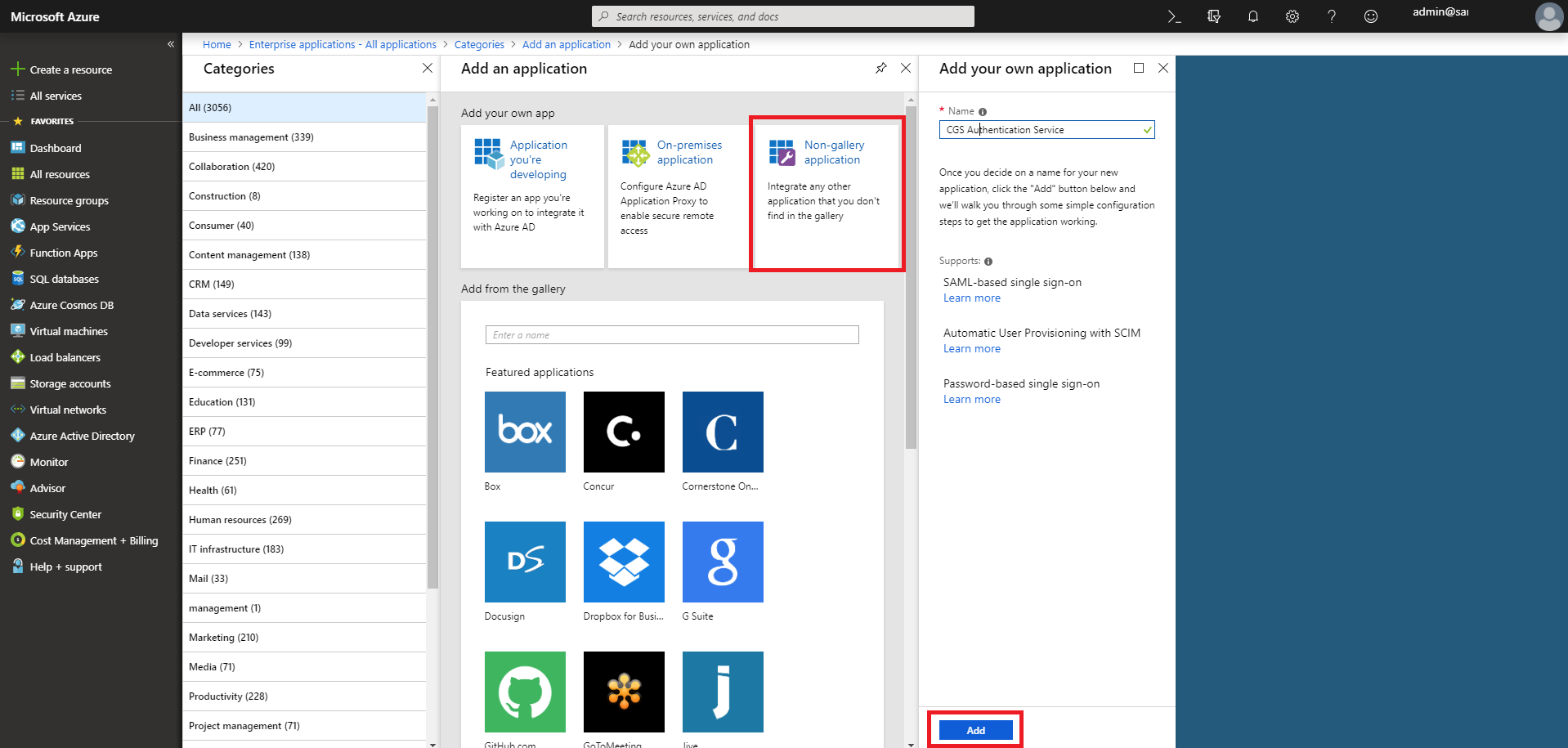Open the Directory + subscription filter icon
Screen dimensions: 1568x748
click(x=1214, y=16)
